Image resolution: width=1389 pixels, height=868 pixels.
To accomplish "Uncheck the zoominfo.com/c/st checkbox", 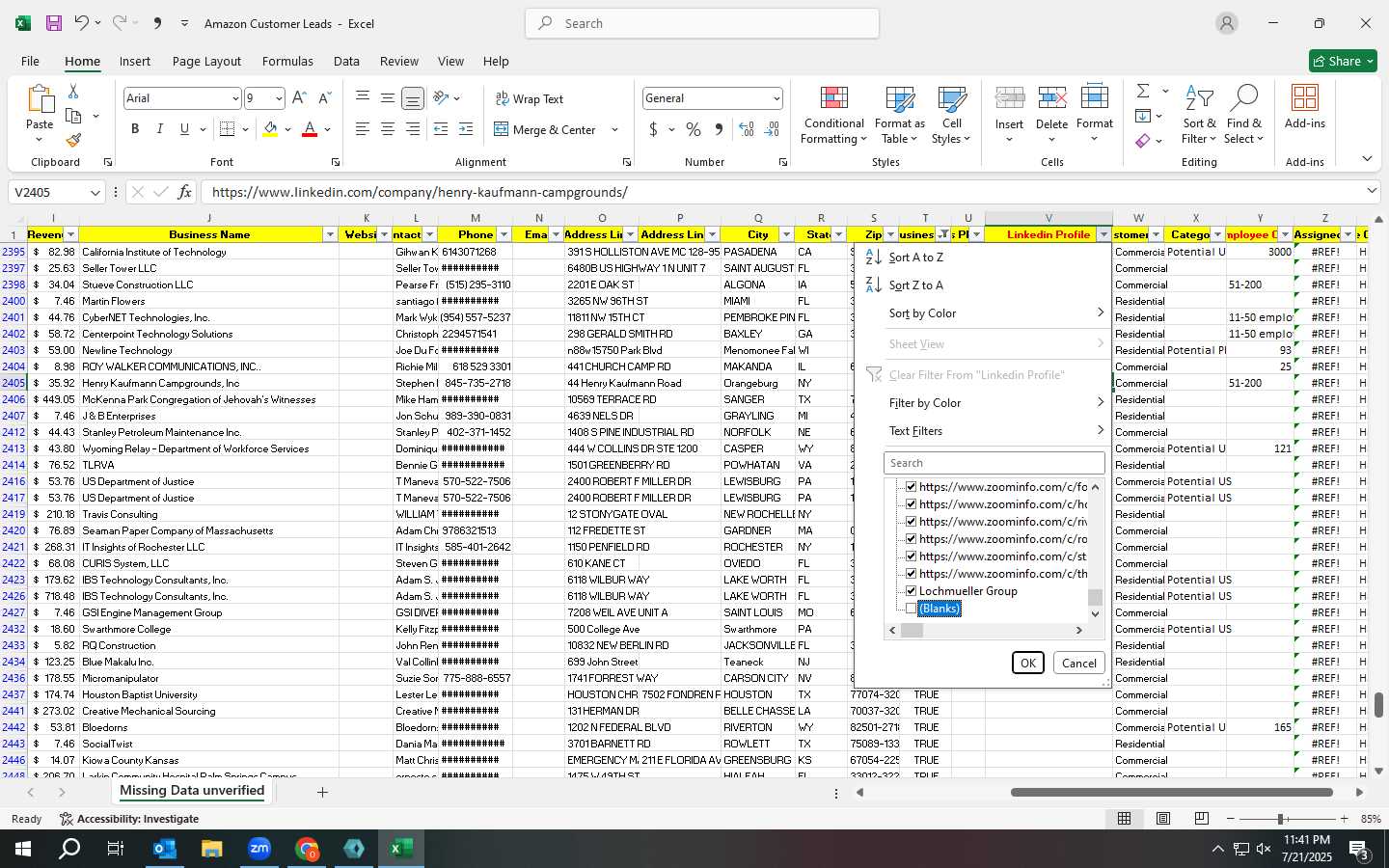I will coord(911,556).
